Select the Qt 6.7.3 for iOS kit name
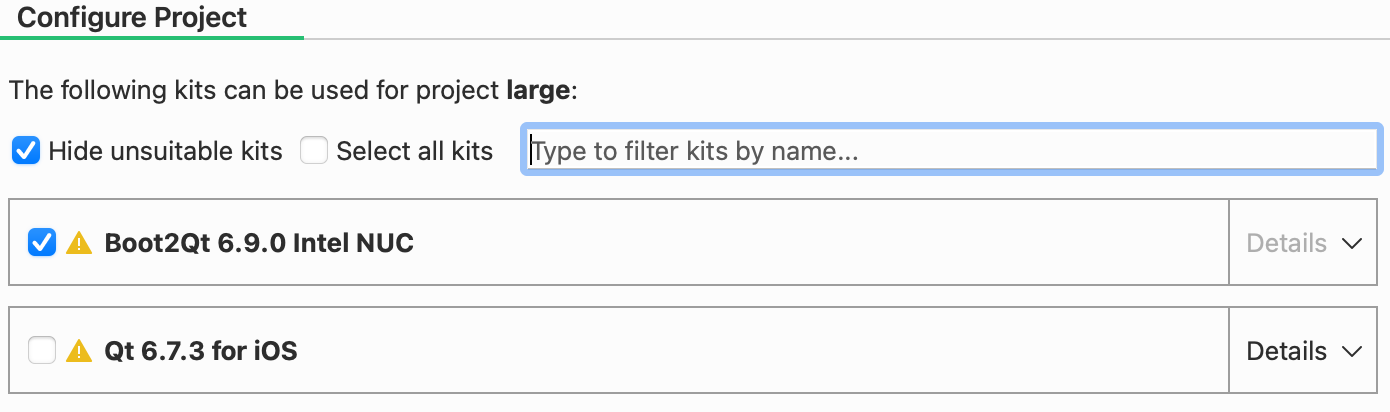Image resolution: width=1390 pixels, height=412 pixels. click(x=201, y=351)
